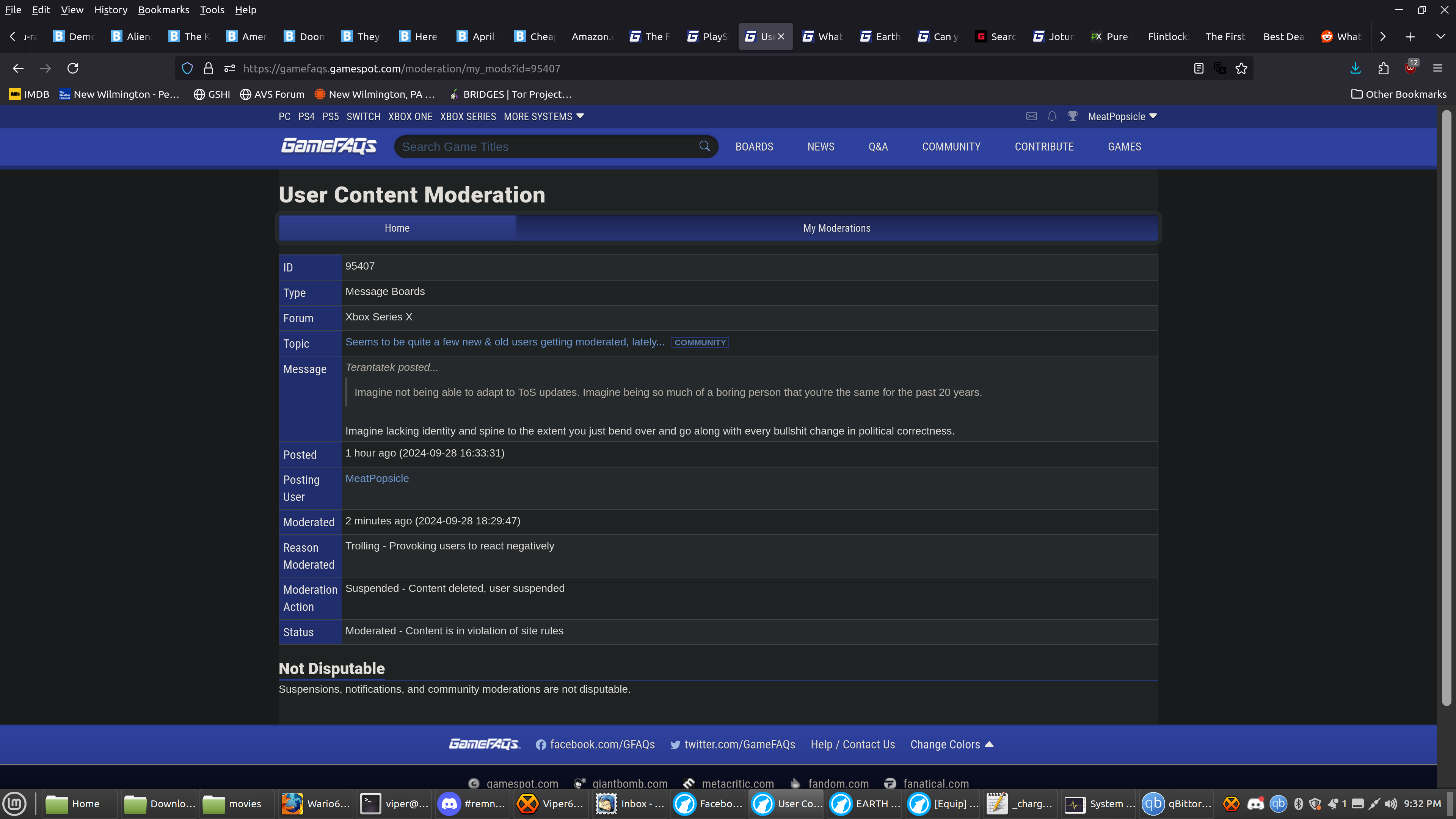Open the notifications bell icon
The image size is (1456, 819).
coord(1052,116)
